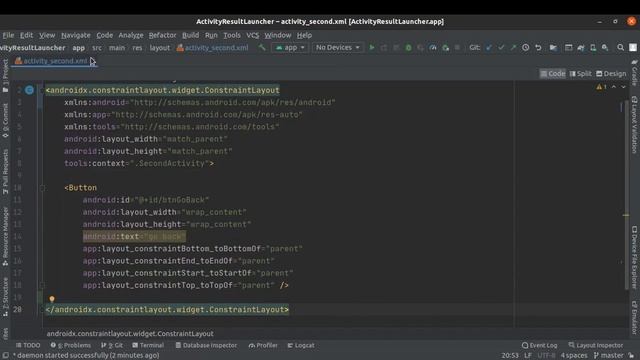Start debugging with the green bug icon

point(408,48)
